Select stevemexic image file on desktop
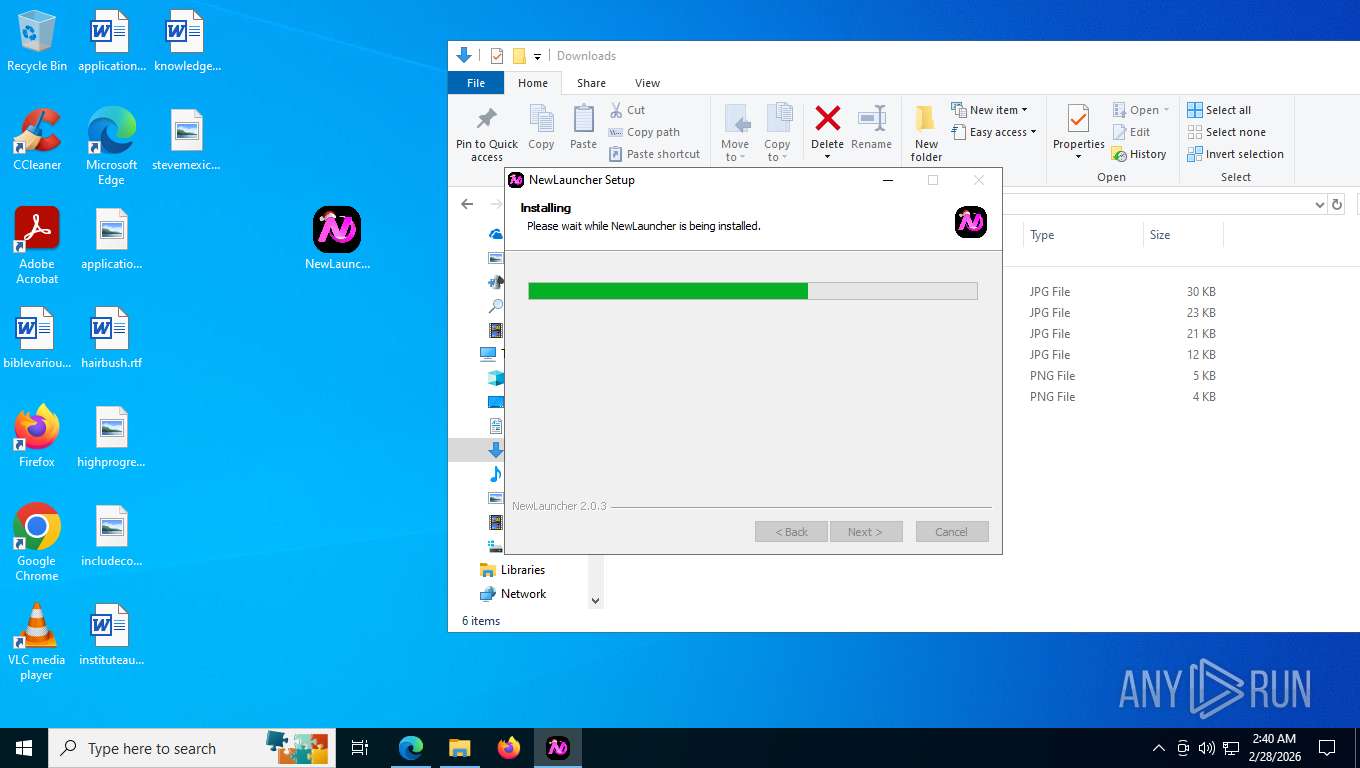This screenshot has width=1360, height=768. (x=187, y=141)
